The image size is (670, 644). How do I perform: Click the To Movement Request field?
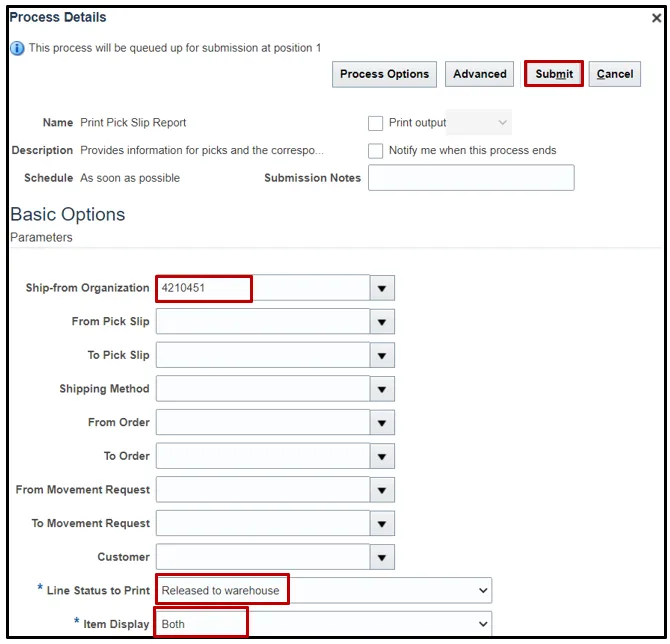click(x=262, y=523)
